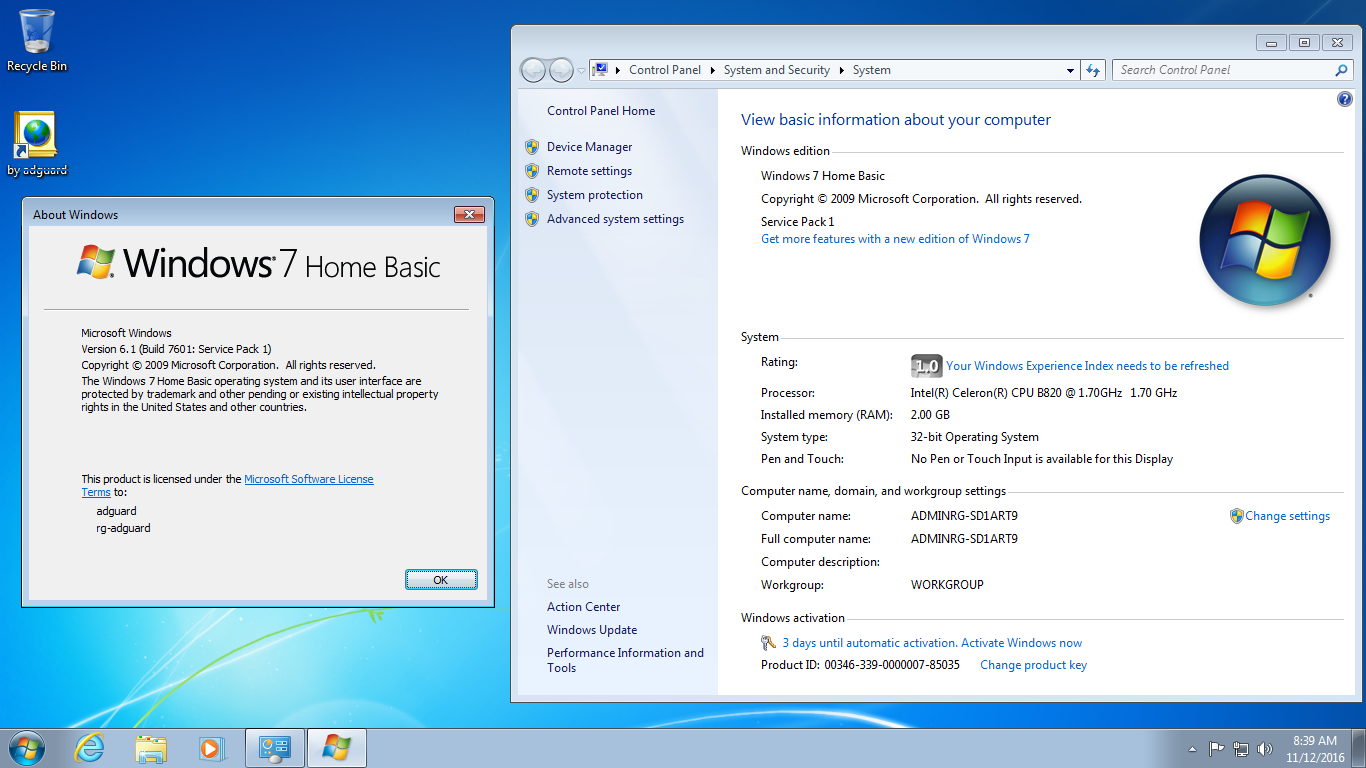Click 'Get more features with a new edition'
Viewport: 1366px width, 768px height.
tap(895, 239)
